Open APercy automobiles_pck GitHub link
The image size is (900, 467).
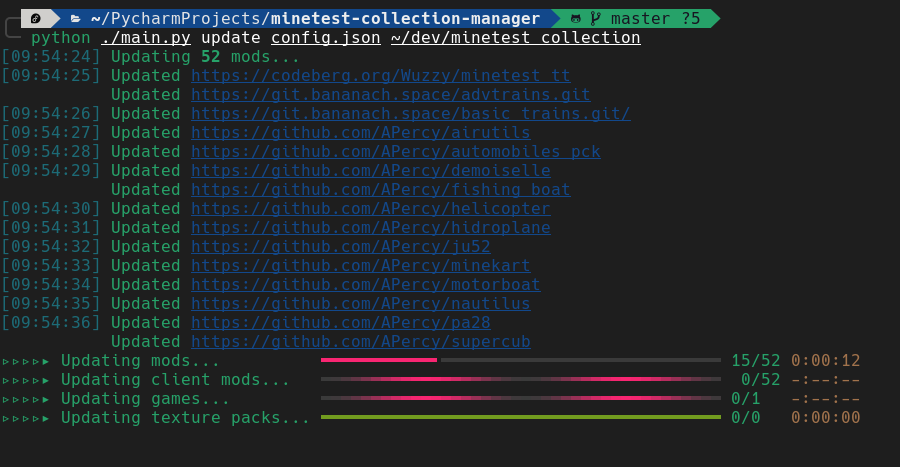pos(395,151)
